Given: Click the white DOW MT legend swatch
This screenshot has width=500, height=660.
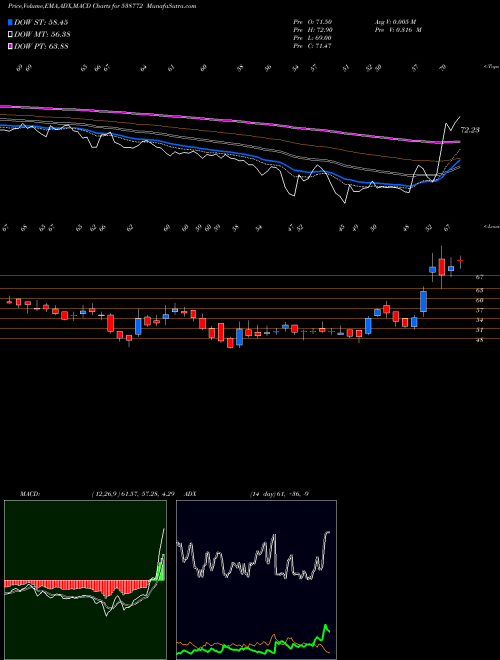Looking at the screenshot, I should 11,34.
